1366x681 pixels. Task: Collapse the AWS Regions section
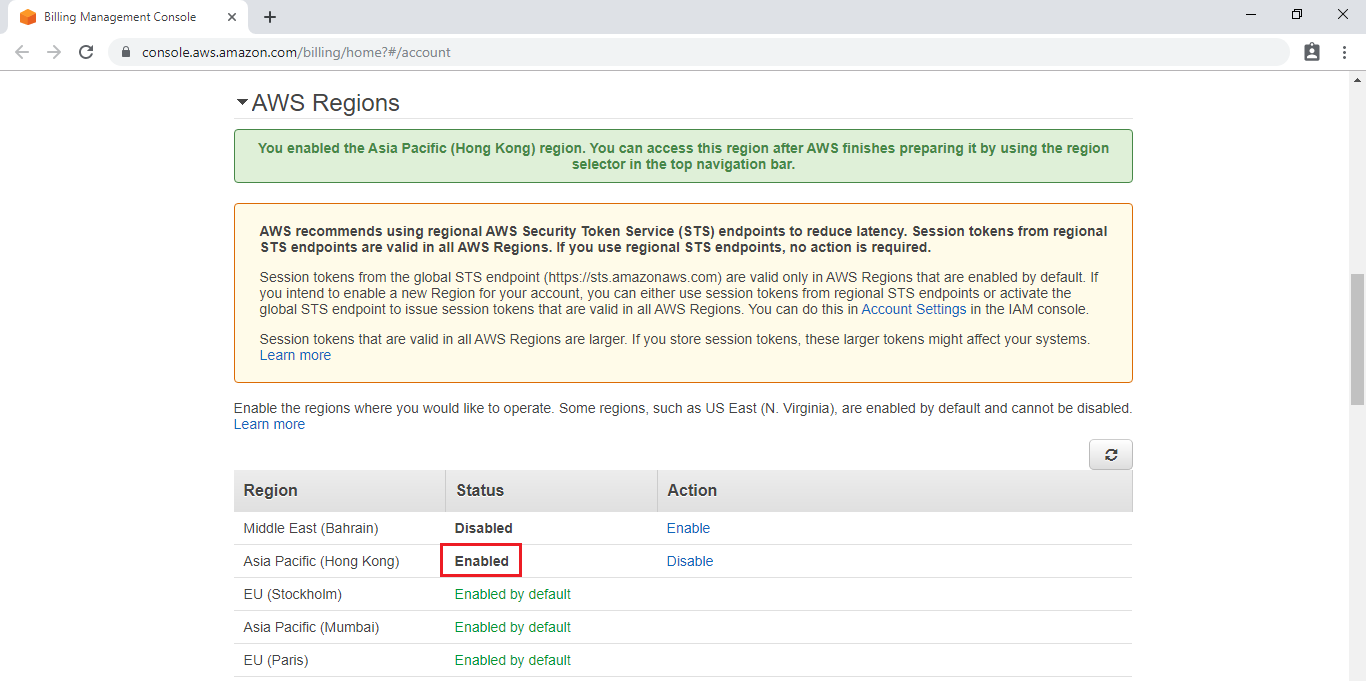[x=242, y=103]
